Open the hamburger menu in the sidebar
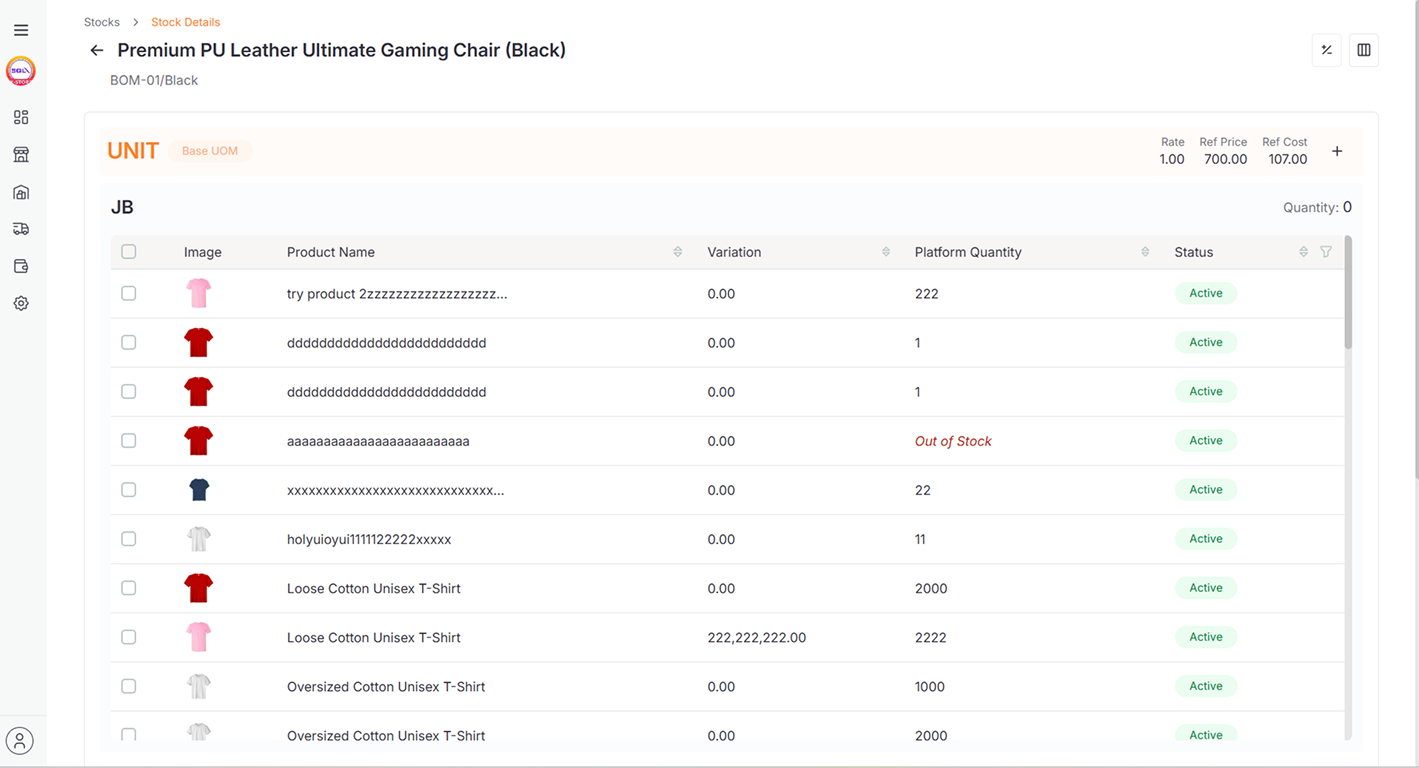The width and height of the screenshot is (1419, 768). [x=21, y=31]
